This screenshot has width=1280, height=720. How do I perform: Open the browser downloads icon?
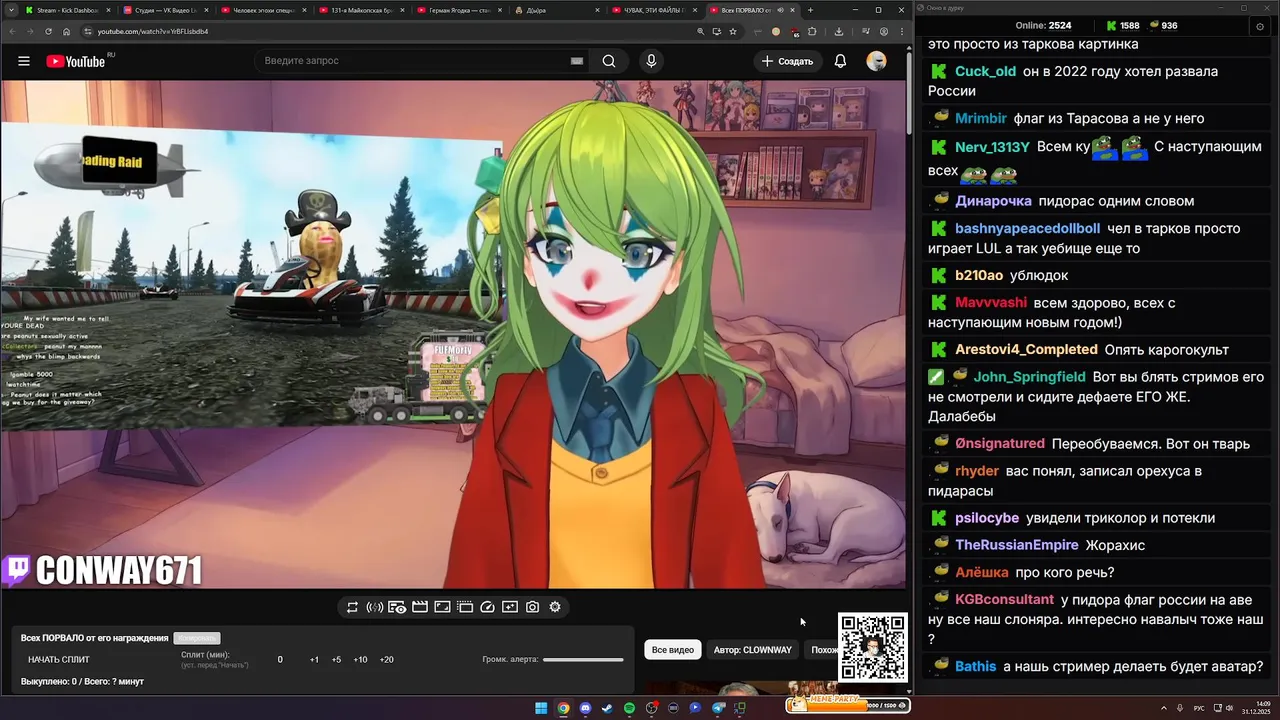coord(839,31)
